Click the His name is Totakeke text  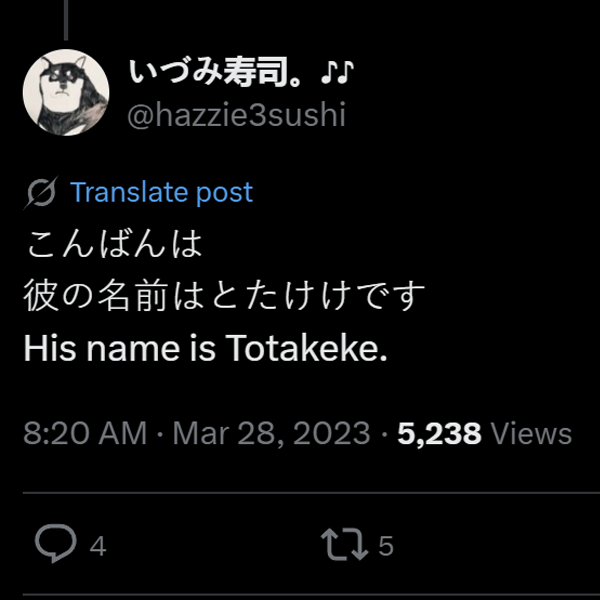(x=205, y=349)
